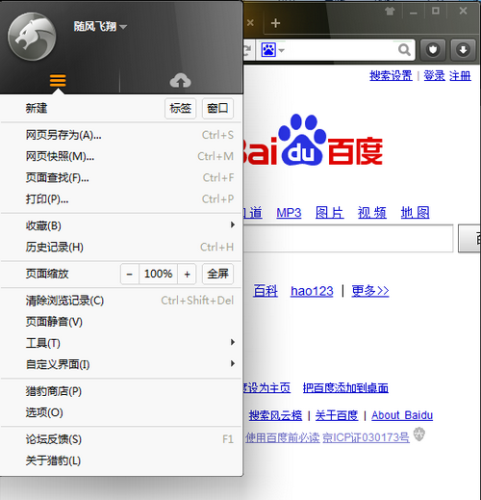Click the 搜索风云榜 link
The width and height of the screenshot is (481, 500).
pos(275,415)
